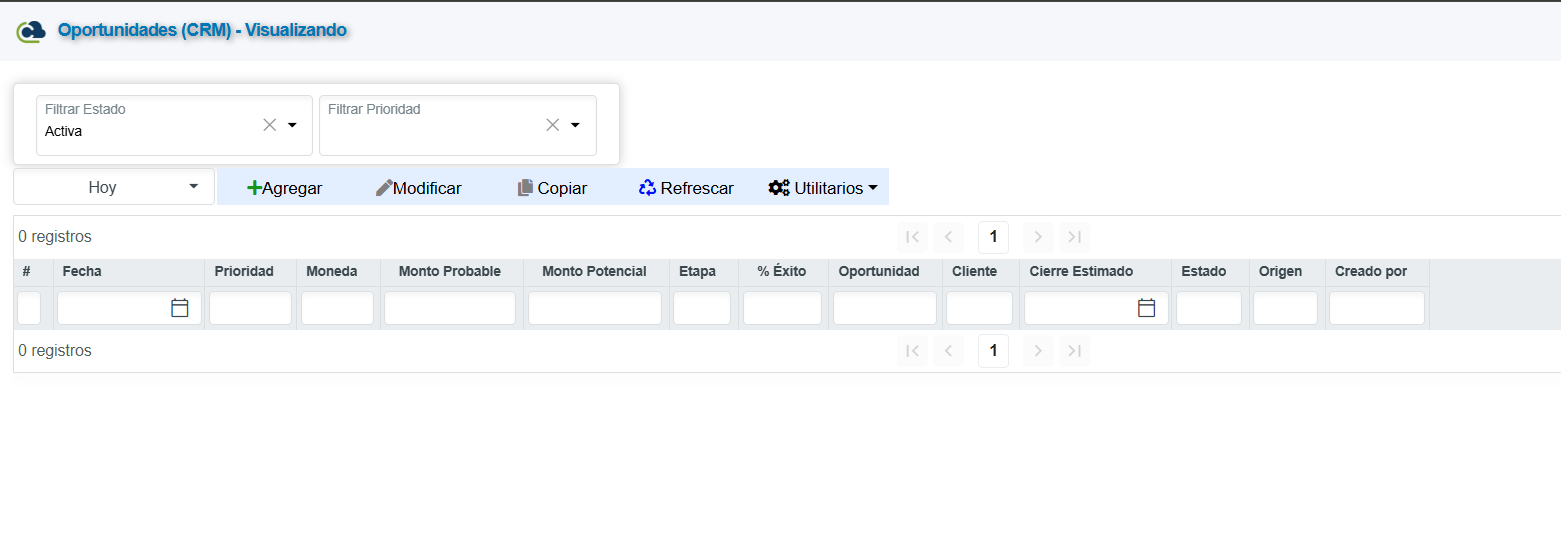Open calendar picker in Fecha filter
The height and width of the screenshot is (541, 1561).
(x=180, y=308)
